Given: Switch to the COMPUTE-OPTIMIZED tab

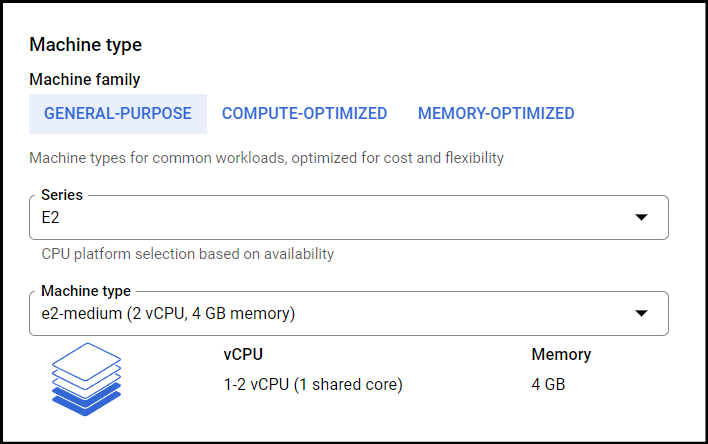Looking at the screenshot, I should [304, 114].
